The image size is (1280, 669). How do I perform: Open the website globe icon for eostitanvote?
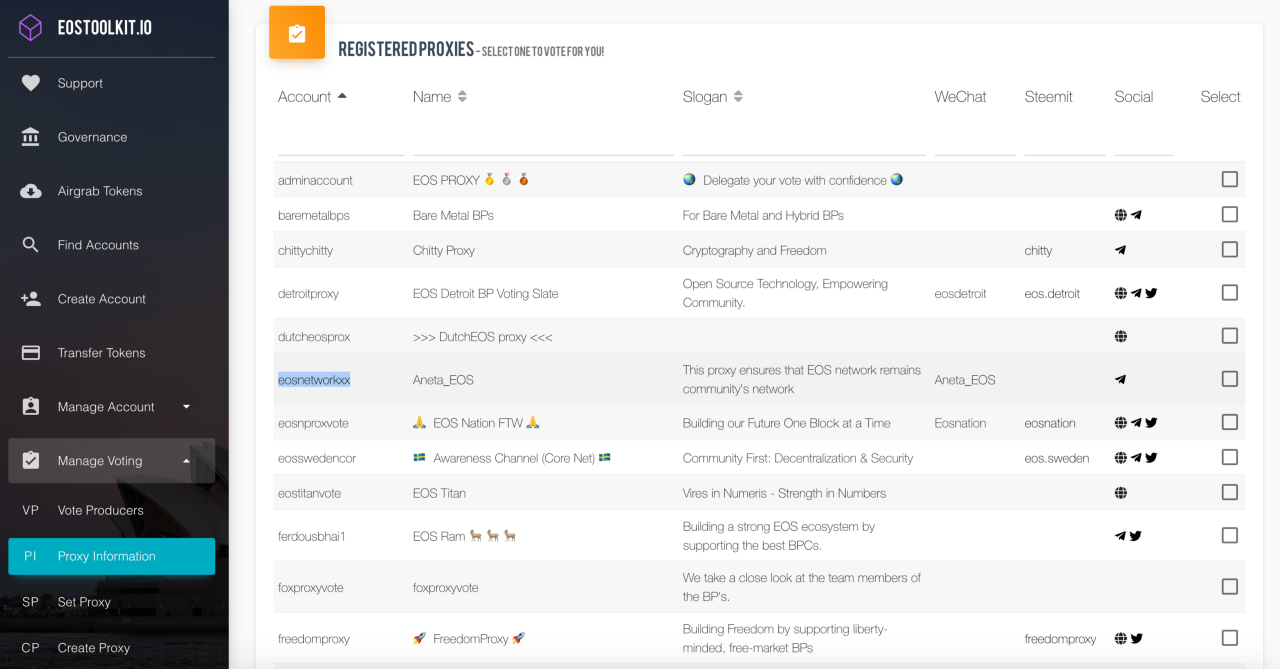pos(1121,493)
